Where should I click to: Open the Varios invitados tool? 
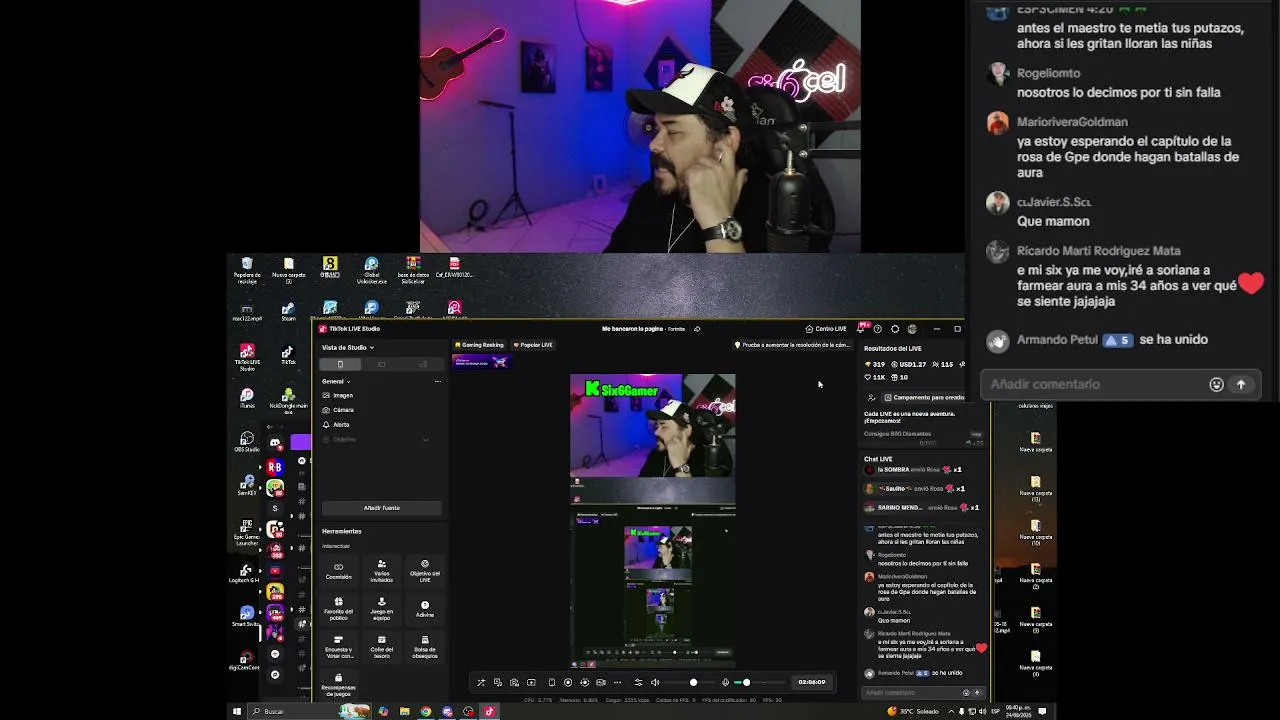(381, 570)
